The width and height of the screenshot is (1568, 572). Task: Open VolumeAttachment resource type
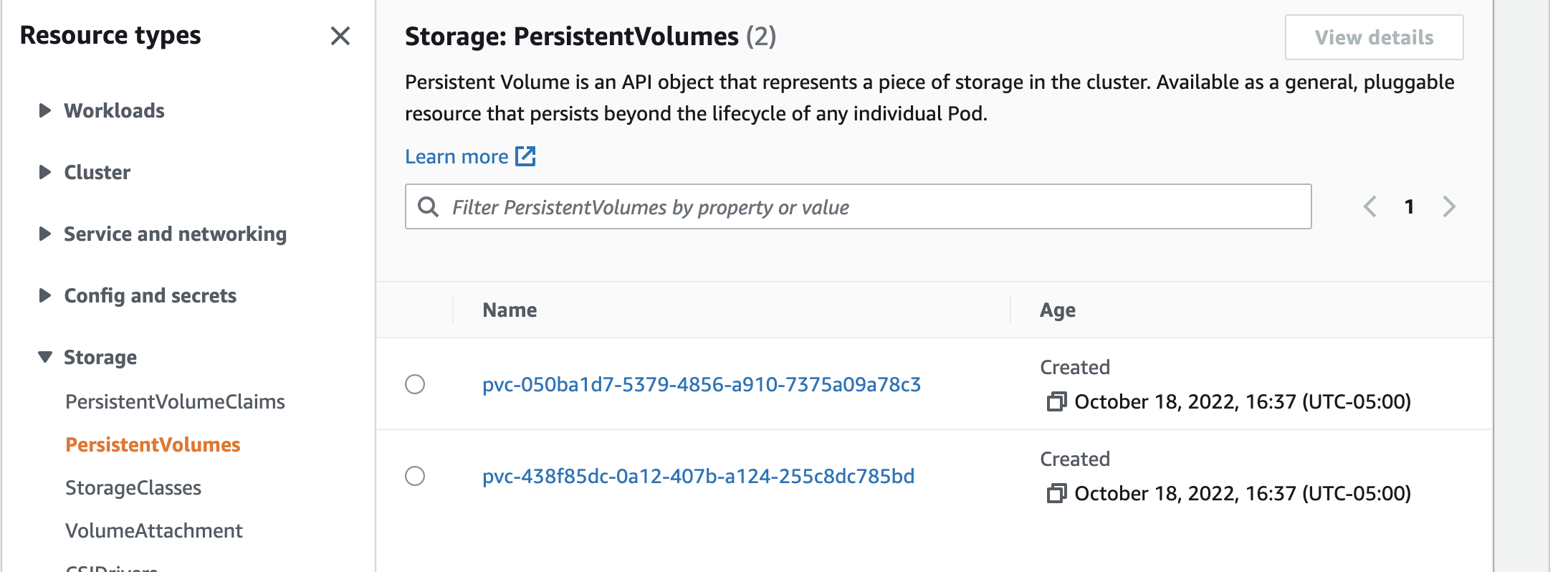(154, 530)
